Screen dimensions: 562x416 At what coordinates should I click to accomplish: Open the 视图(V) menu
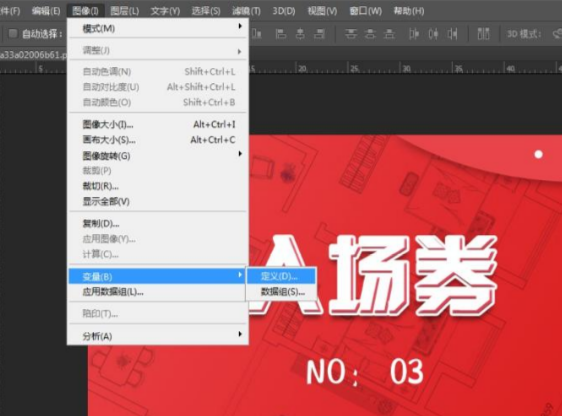click(x=322, y=11)
